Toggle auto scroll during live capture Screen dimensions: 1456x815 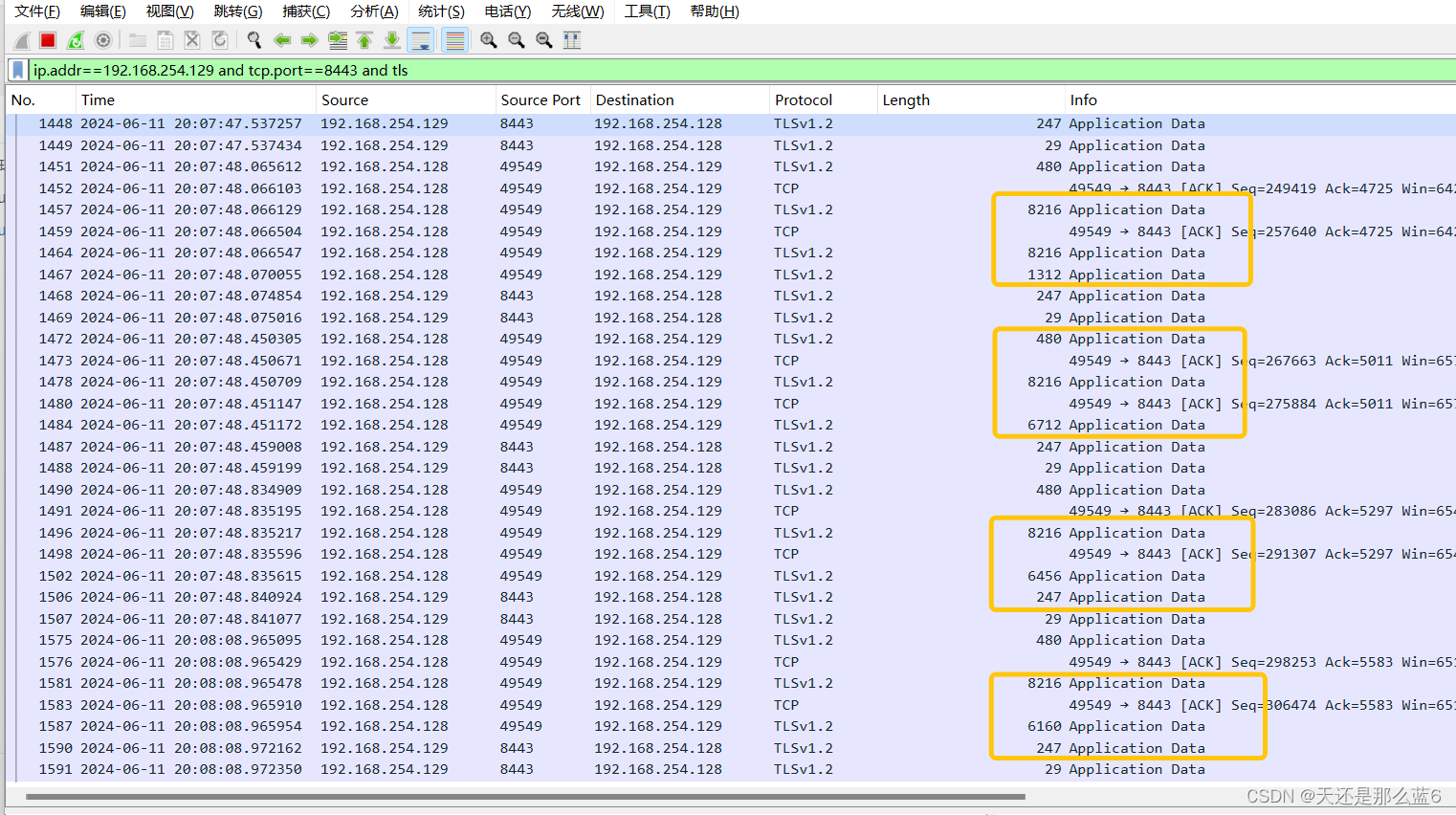[x=420, y=40]
